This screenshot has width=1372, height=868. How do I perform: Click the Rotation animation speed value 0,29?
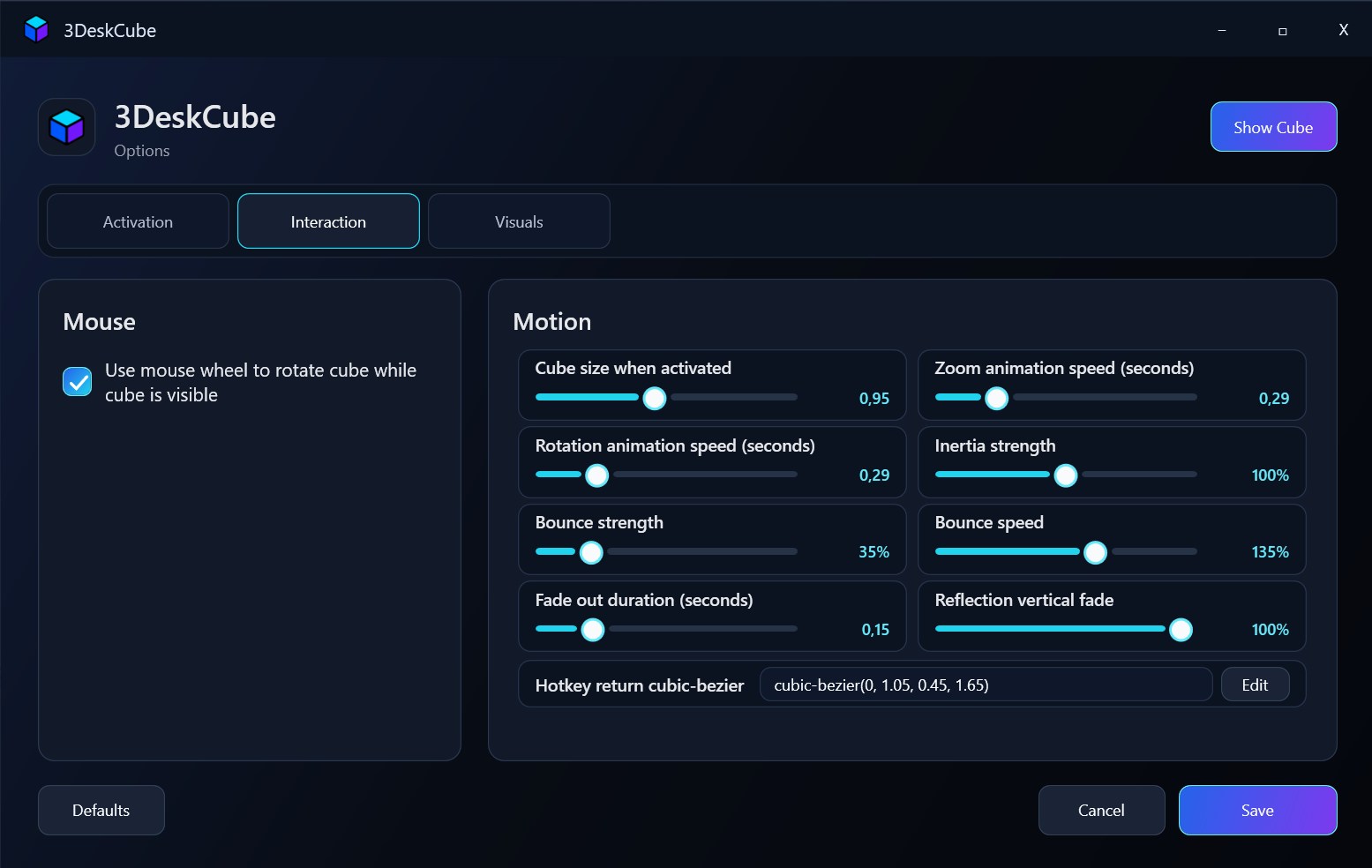(x=874, y=475)
